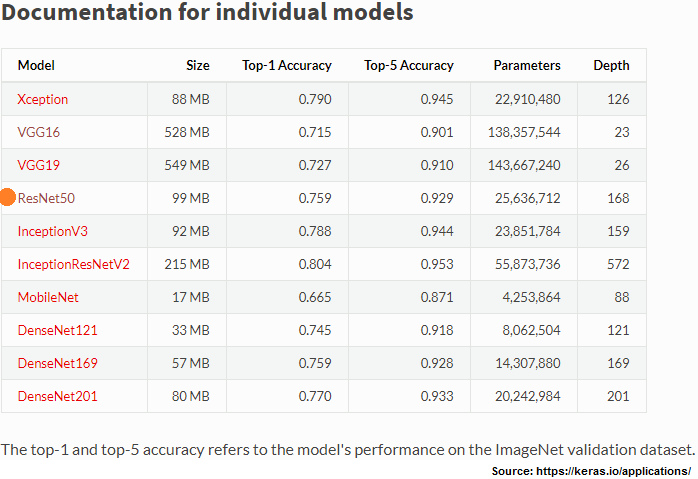The width and height of the screenshot is (698, 479).
Task: Click the keras.io/applications source URL
Action: [x=613, y=471]
